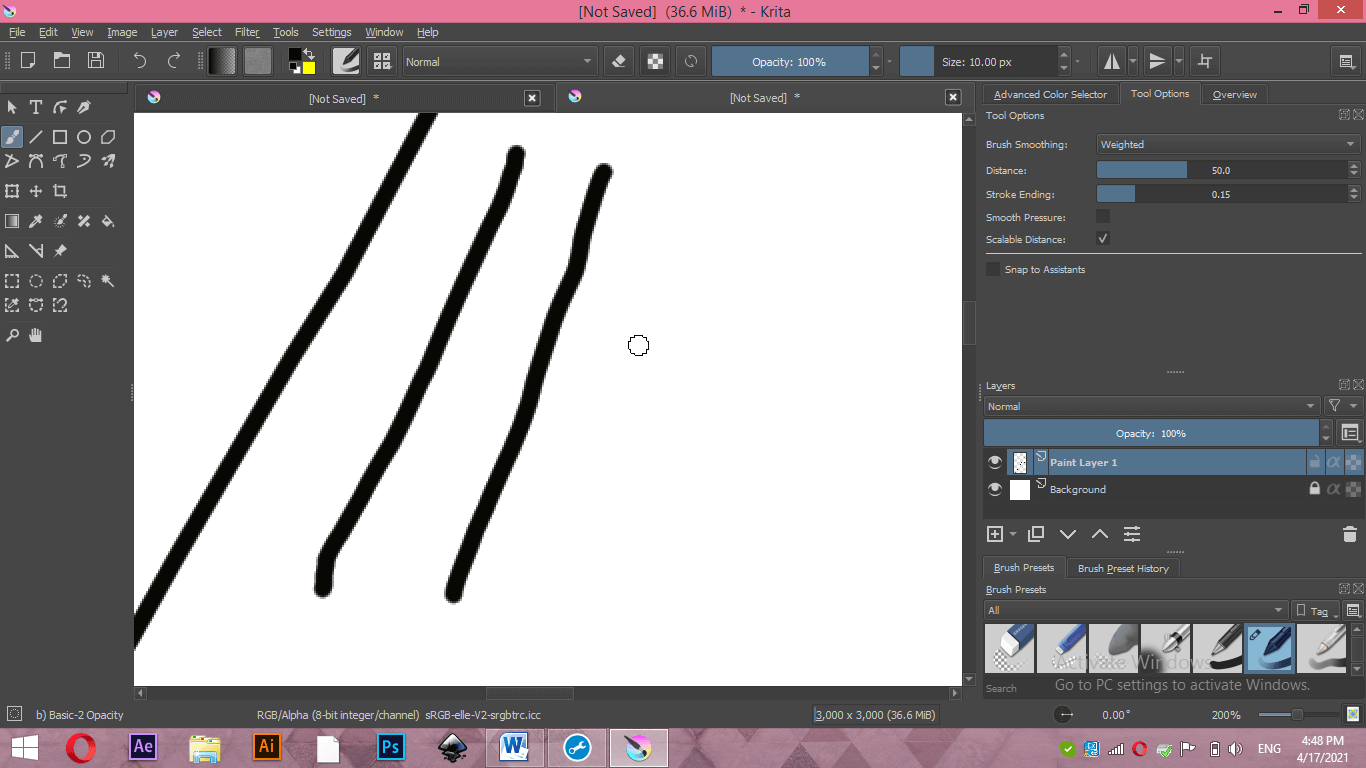Image resolution: width=1366 pixels, height=768 pixels.
Task: Switch to the Overview tab
Action: click(1234, 94)
